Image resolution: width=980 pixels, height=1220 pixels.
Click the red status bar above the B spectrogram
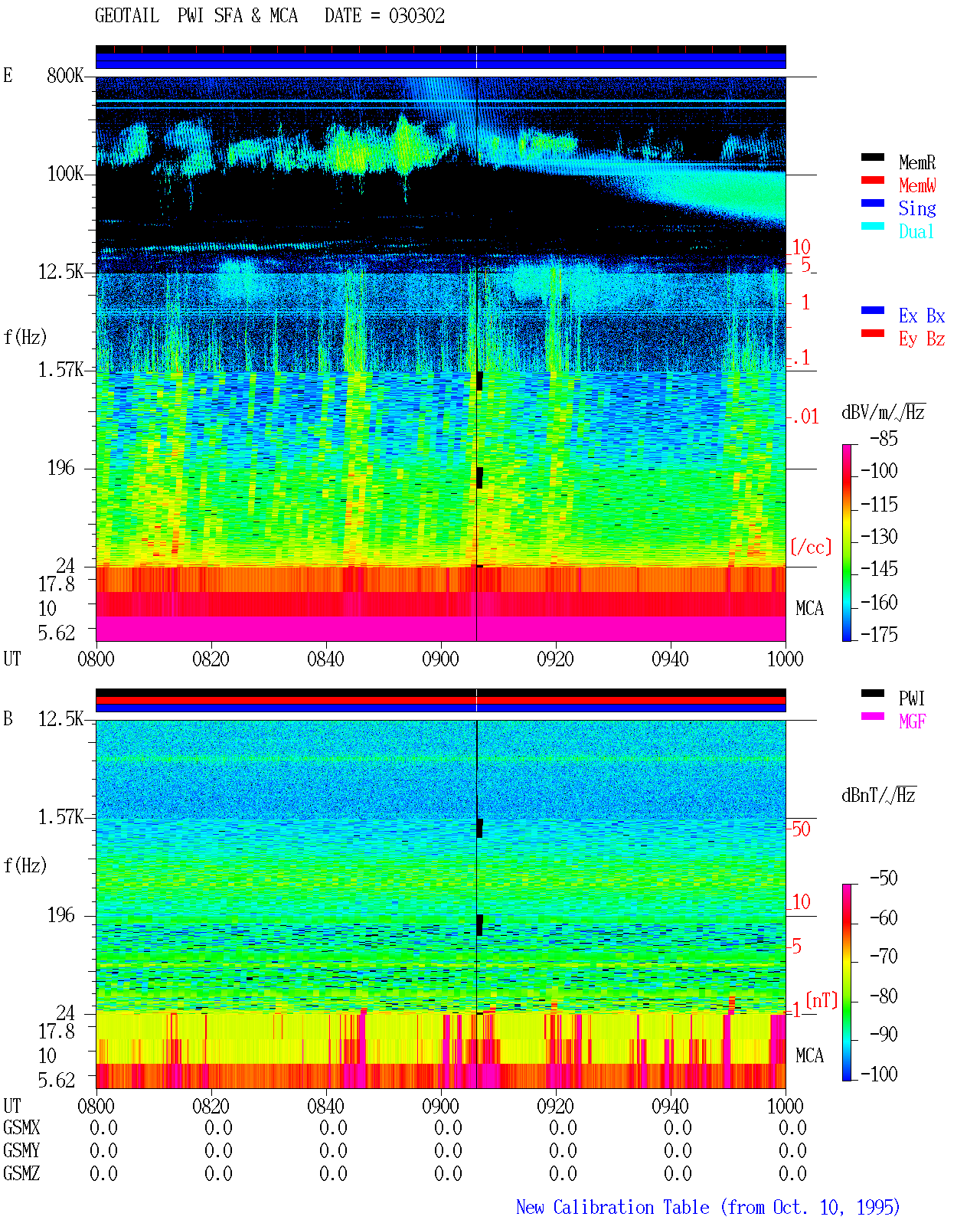pos(440,700)
